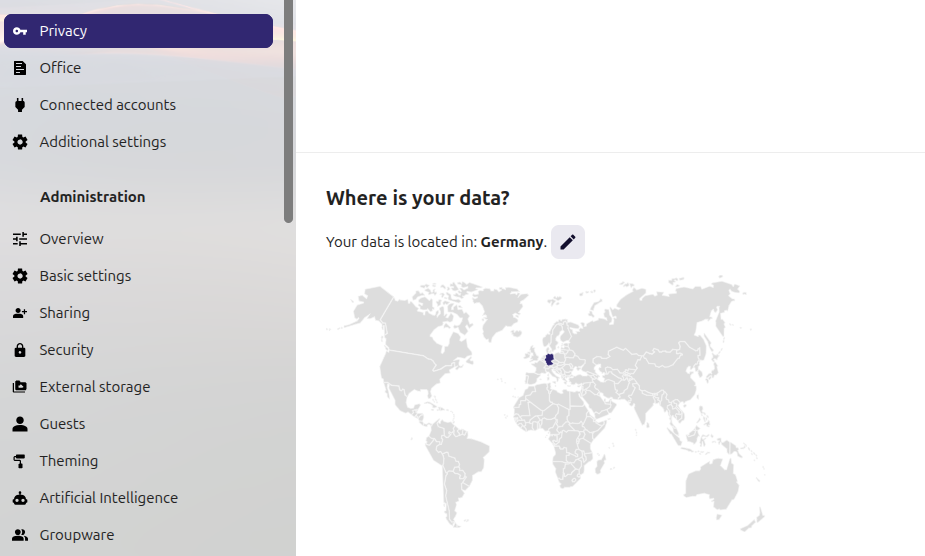Click the gear icon beside Additional settings

coord(20,142)
